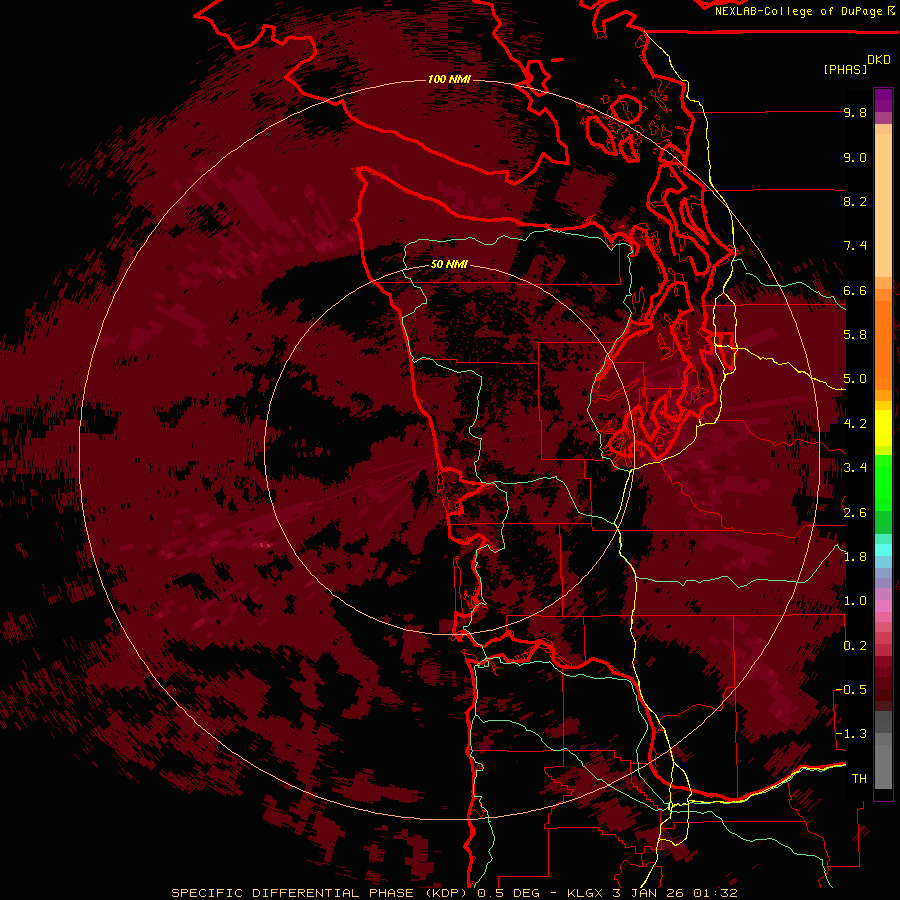Click the purple top band of the color bar
Viewport: 900px width, 900px height.
point(883,100)
